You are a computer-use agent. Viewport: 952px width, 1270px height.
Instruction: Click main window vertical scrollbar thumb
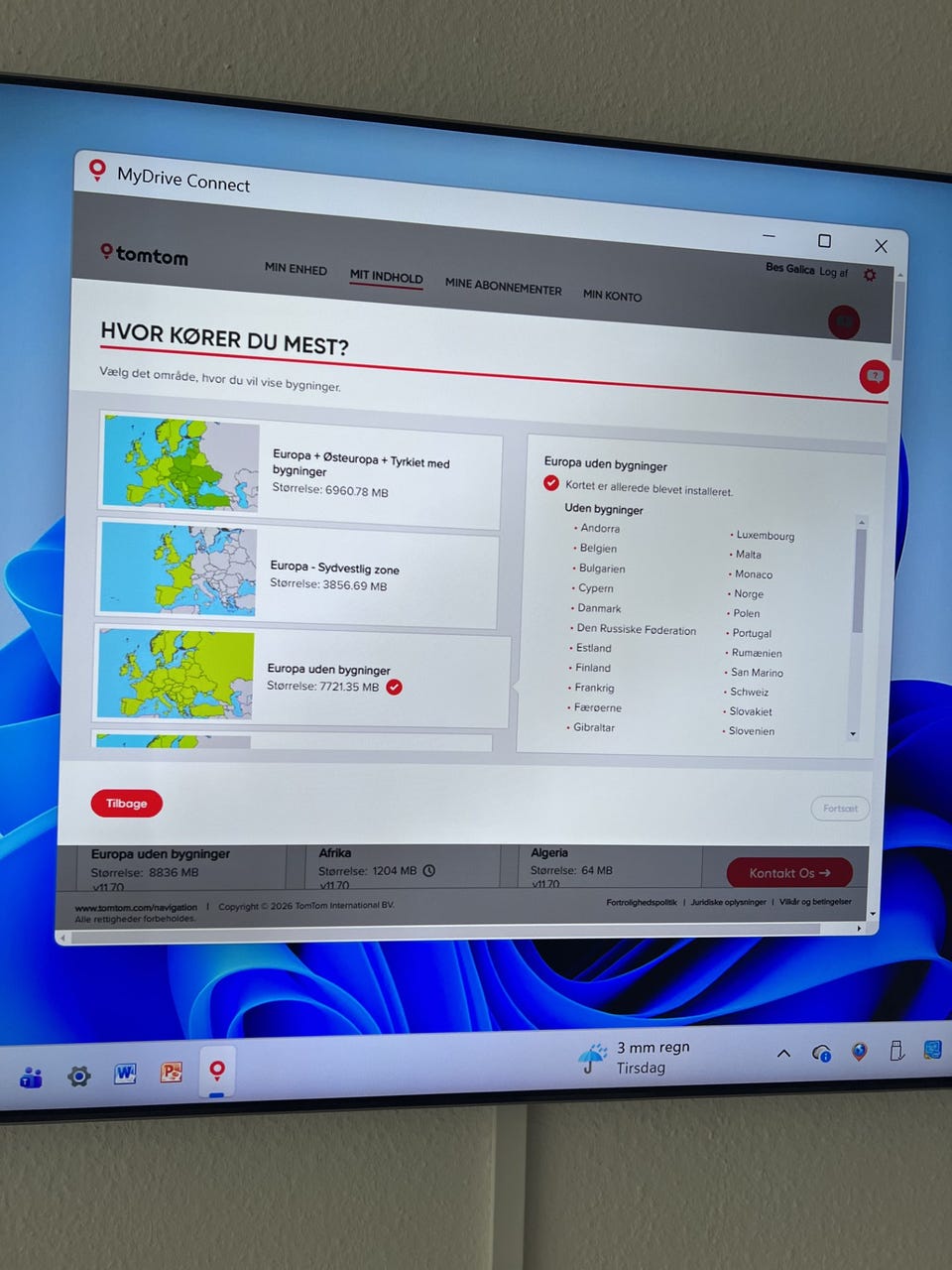pos(897,319)
